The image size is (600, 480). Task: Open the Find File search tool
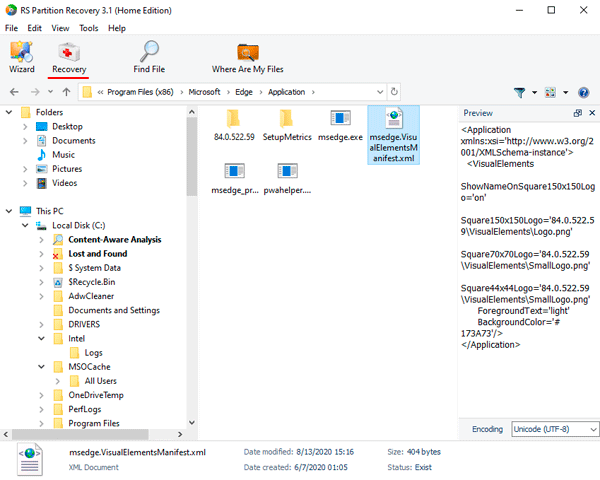[x=149, y=57]
